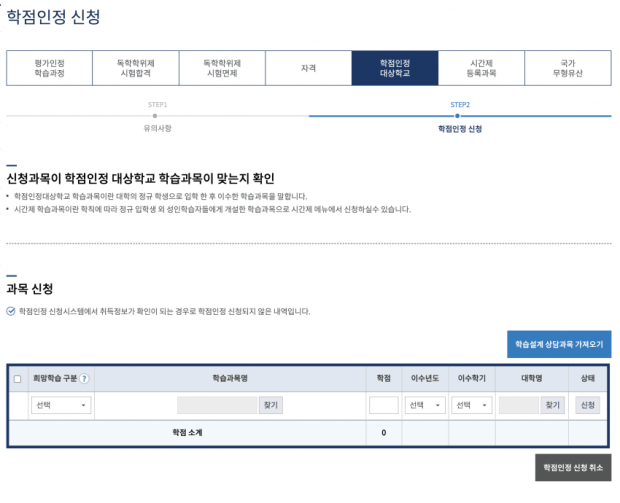This screenshot has height=503, width=620.
Task: Click the 학점 소계 value 0
Action: tap(384, 433)
